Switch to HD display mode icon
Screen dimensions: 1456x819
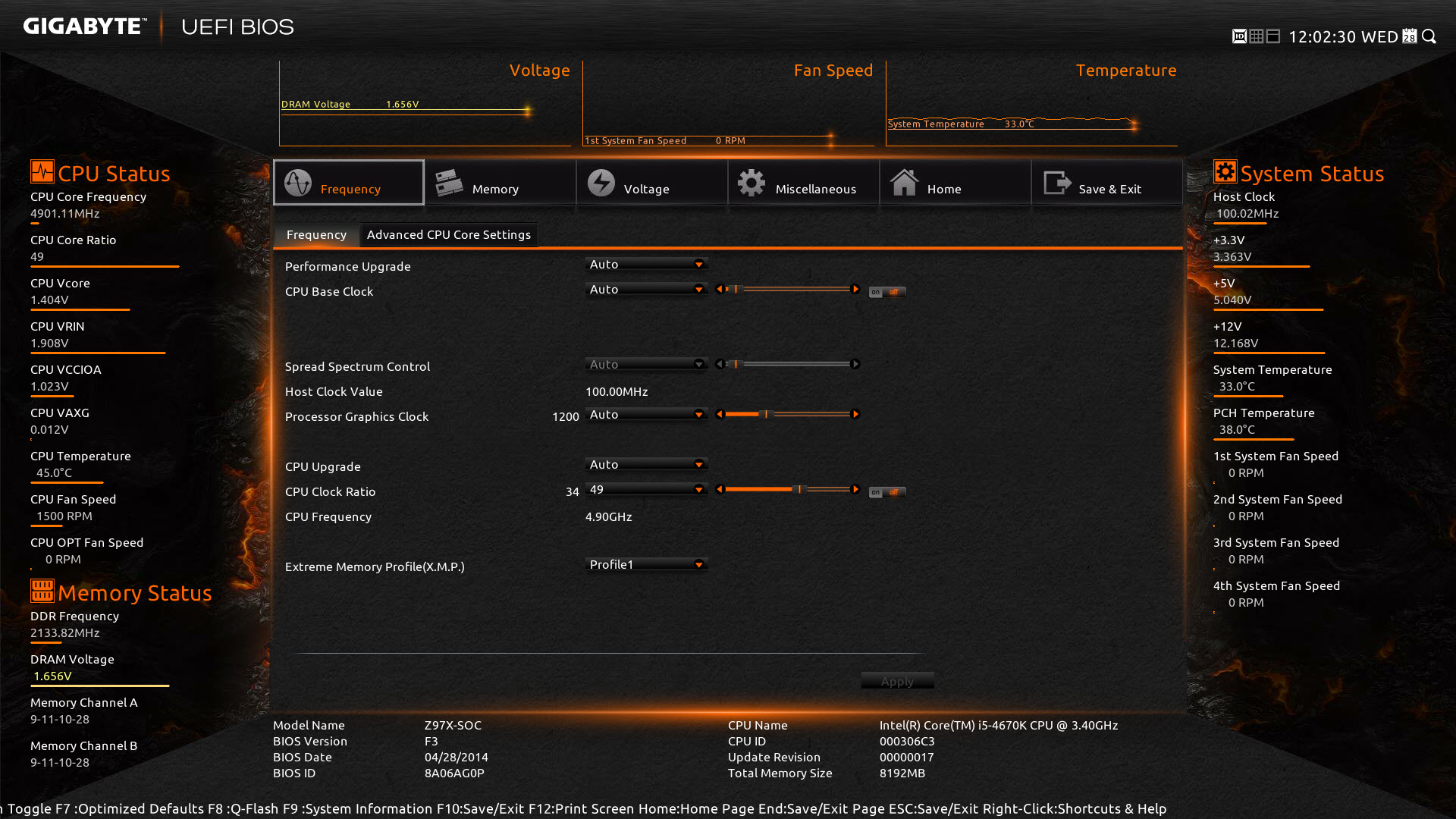[1239, 36]
